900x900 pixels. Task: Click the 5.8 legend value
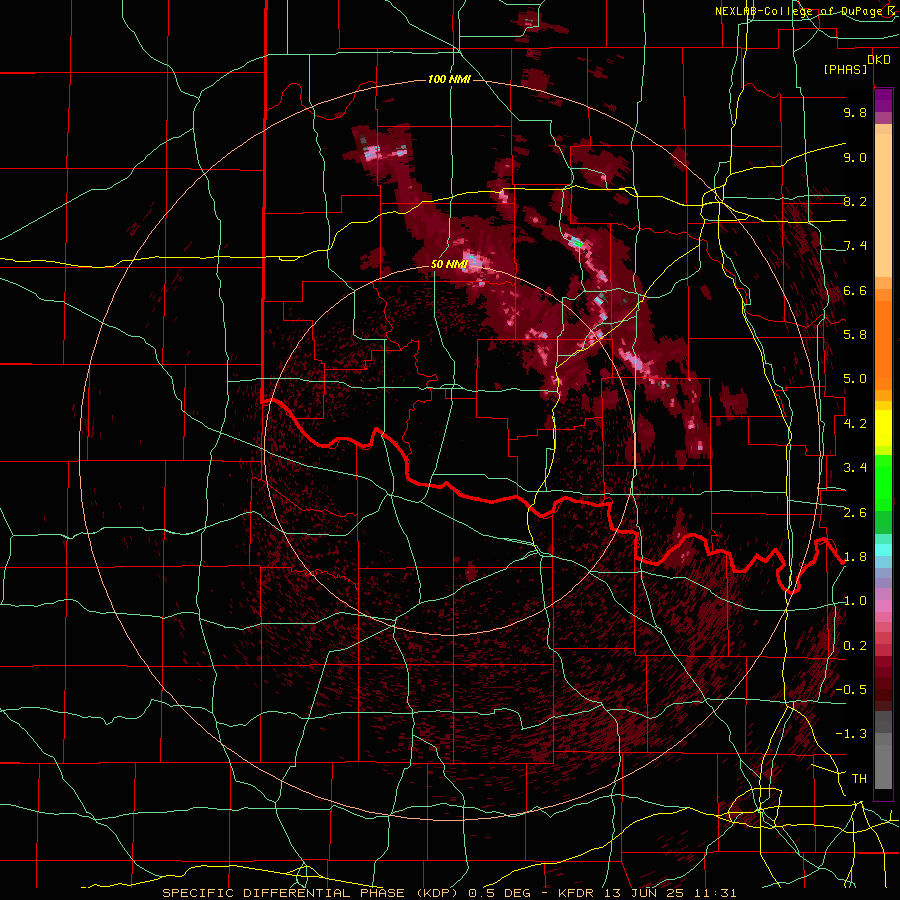pyautogui.click(x=855, y=335)
